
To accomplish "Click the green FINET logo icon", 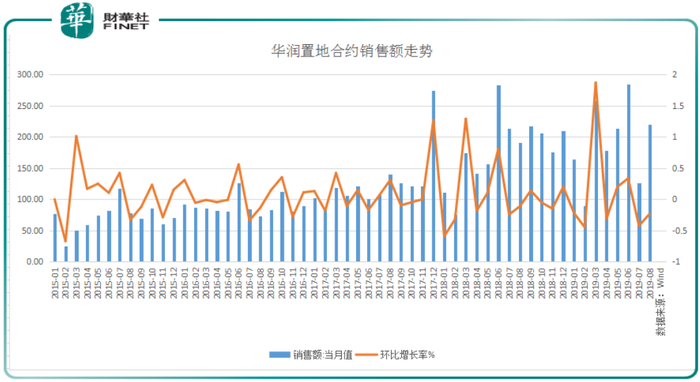I will (x=77, y=20).
